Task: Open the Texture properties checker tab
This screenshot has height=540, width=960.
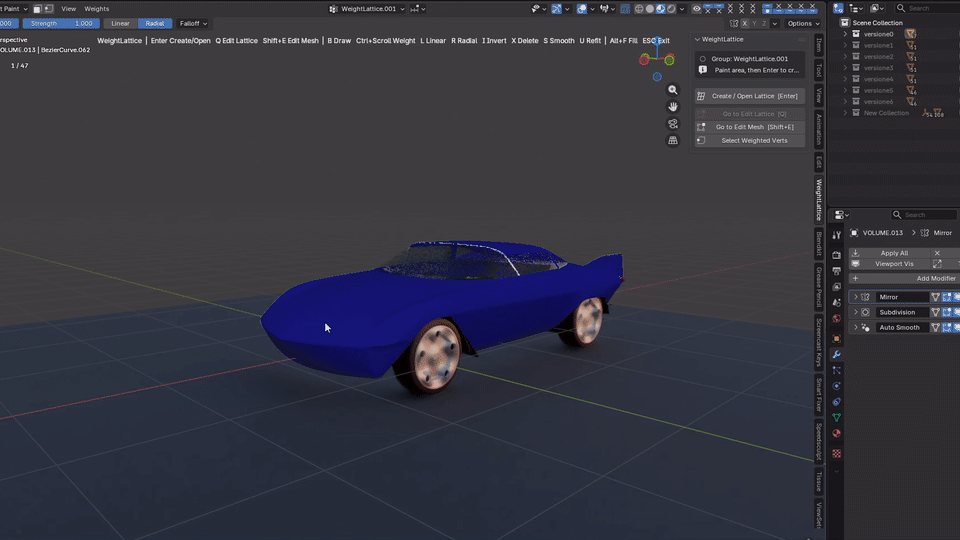Action: [x=836, y=454]
